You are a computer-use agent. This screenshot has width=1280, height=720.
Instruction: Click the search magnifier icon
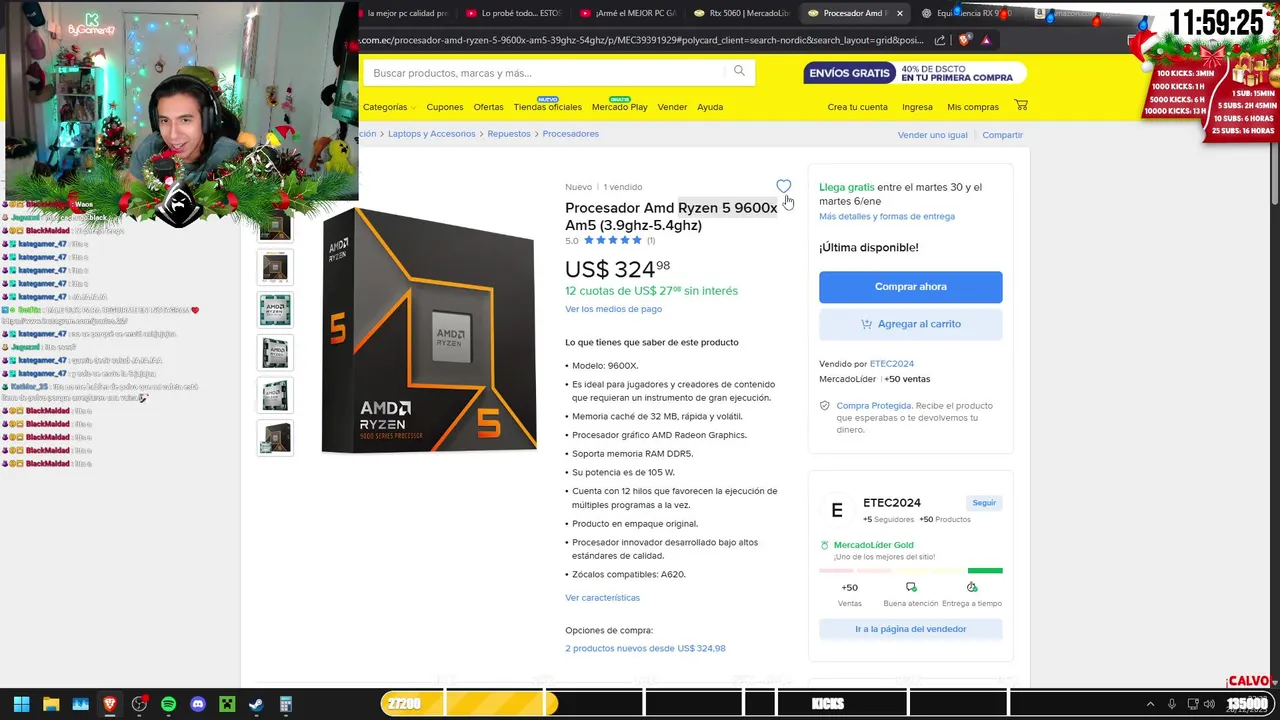coord(739,71)
